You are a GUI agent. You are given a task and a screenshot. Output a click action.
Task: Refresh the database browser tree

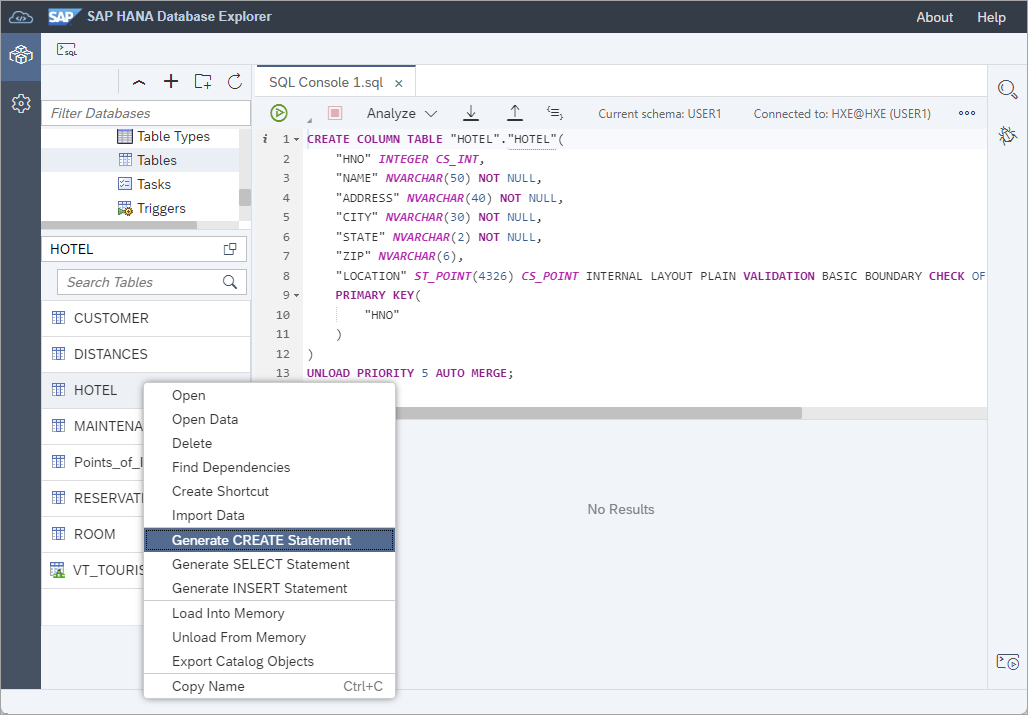235,81
